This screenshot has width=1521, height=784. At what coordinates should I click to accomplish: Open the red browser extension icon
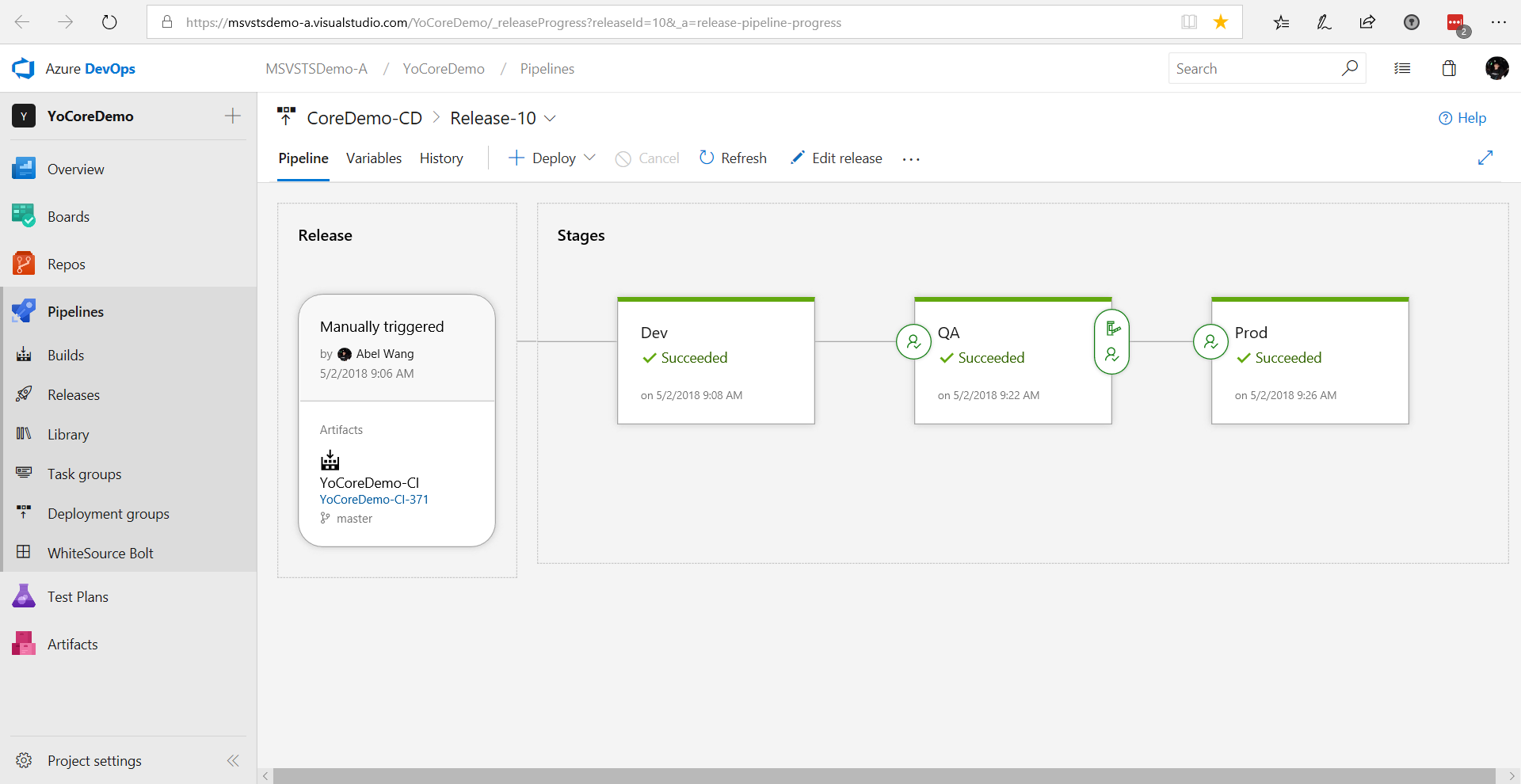tap(1456, 24)
